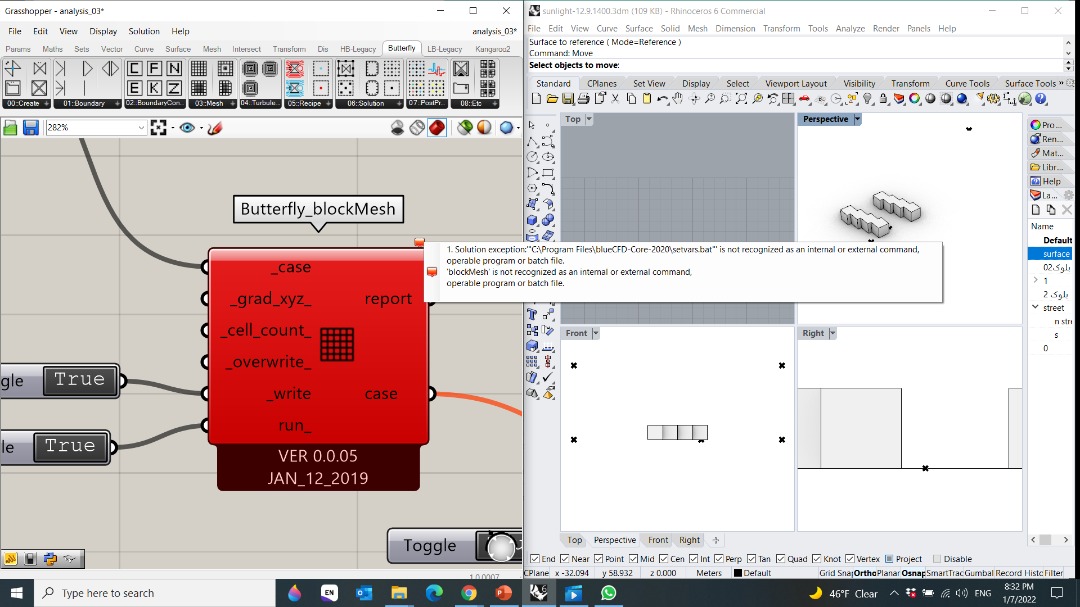Click the Grasshopper save file icon
Viewport: 1080px width, 607px height.
[30, 127]
